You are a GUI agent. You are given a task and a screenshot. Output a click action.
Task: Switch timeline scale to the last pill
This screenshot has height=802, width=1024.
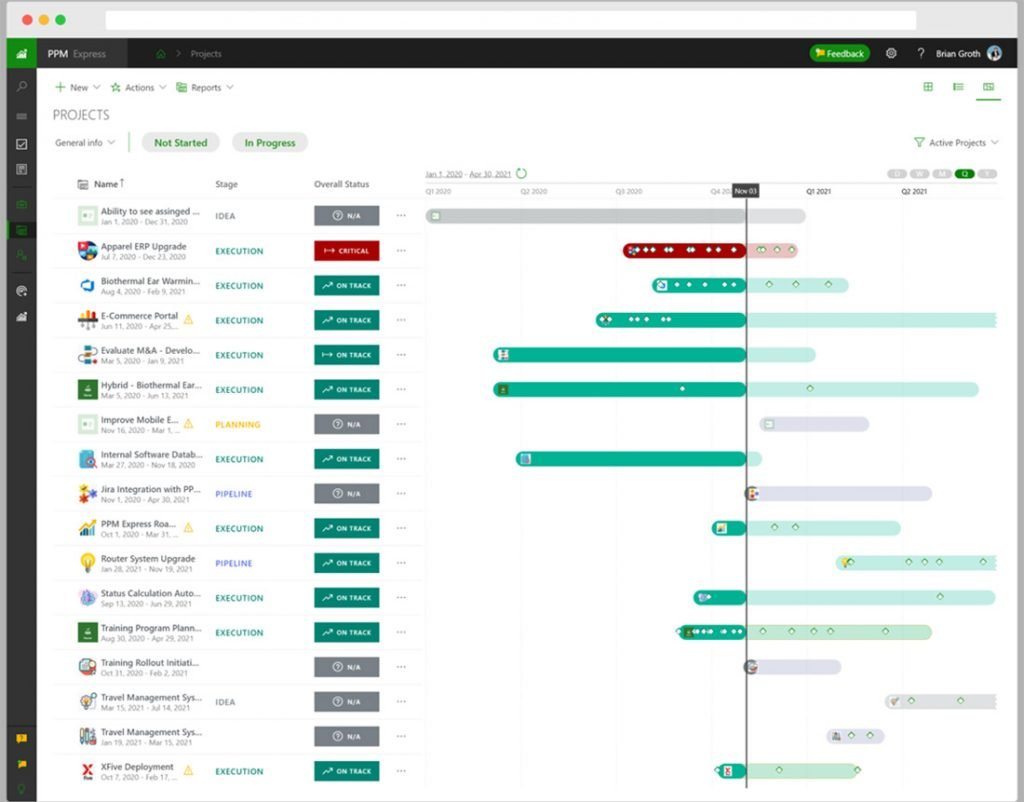tap(987, 174)
